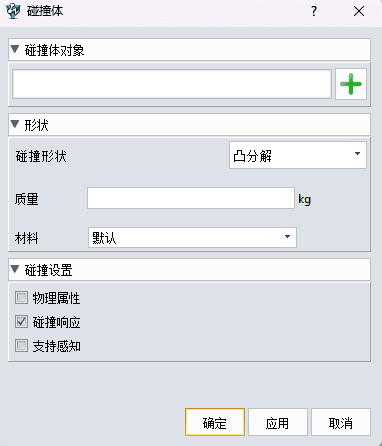
Task: Collapse the 碰撞设置 section
Action: tap(15, 269)
